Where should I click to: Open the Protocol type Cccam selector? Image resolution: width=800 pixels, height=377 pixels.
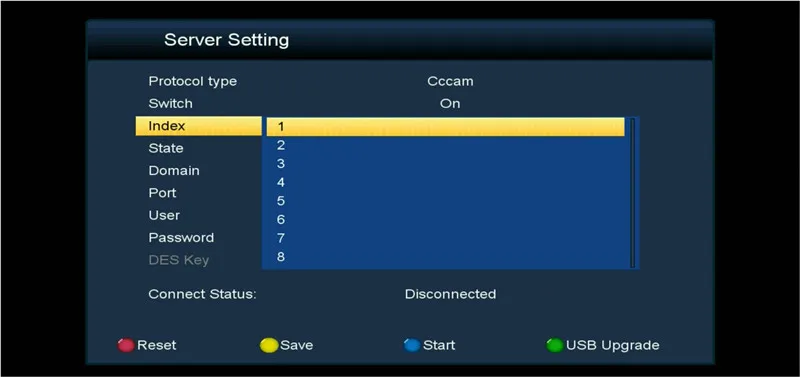[x=450, y=81]
